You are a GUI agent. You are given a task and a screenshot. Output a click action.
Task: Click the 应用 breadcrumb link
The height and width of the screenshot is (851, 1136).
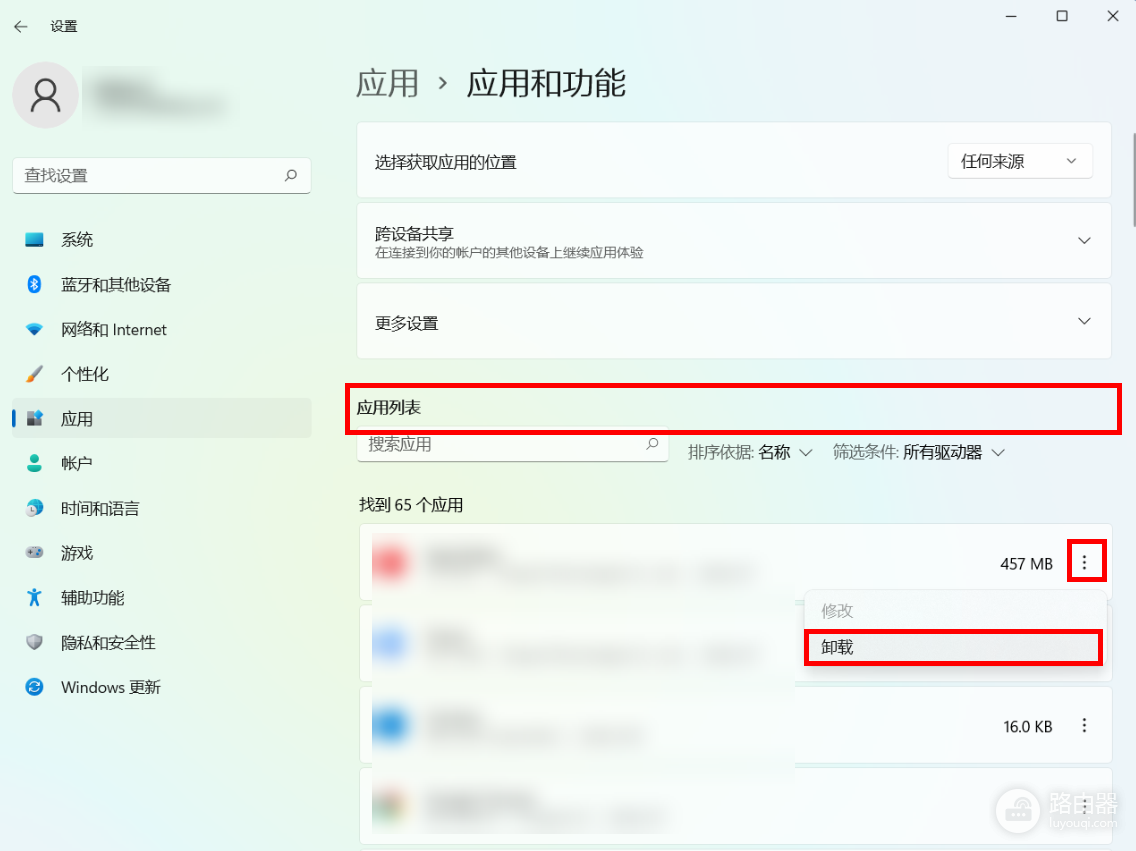tap(388, 83)
